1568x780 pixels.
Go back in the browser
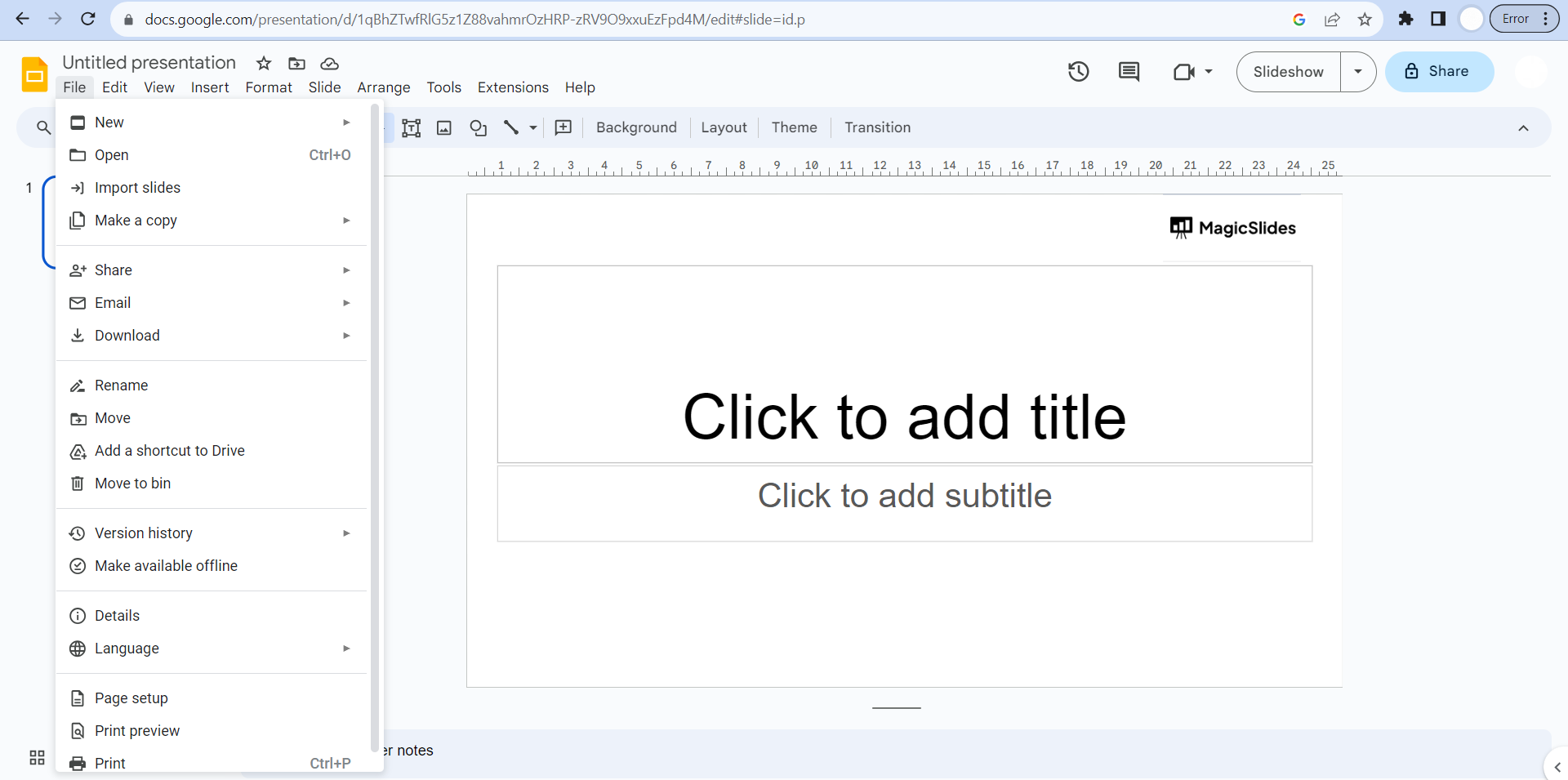(22, 19)
